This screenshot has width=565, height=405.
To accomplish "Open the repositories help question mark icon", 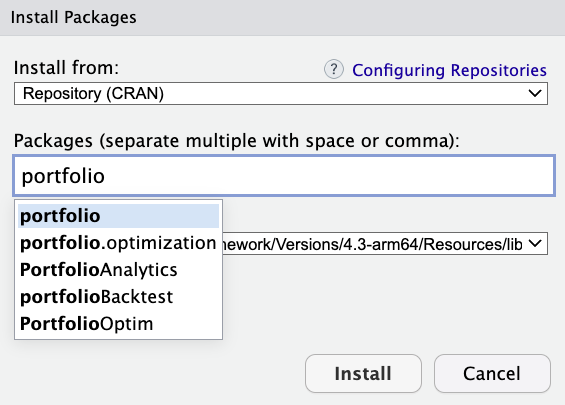I will point(334,69).
